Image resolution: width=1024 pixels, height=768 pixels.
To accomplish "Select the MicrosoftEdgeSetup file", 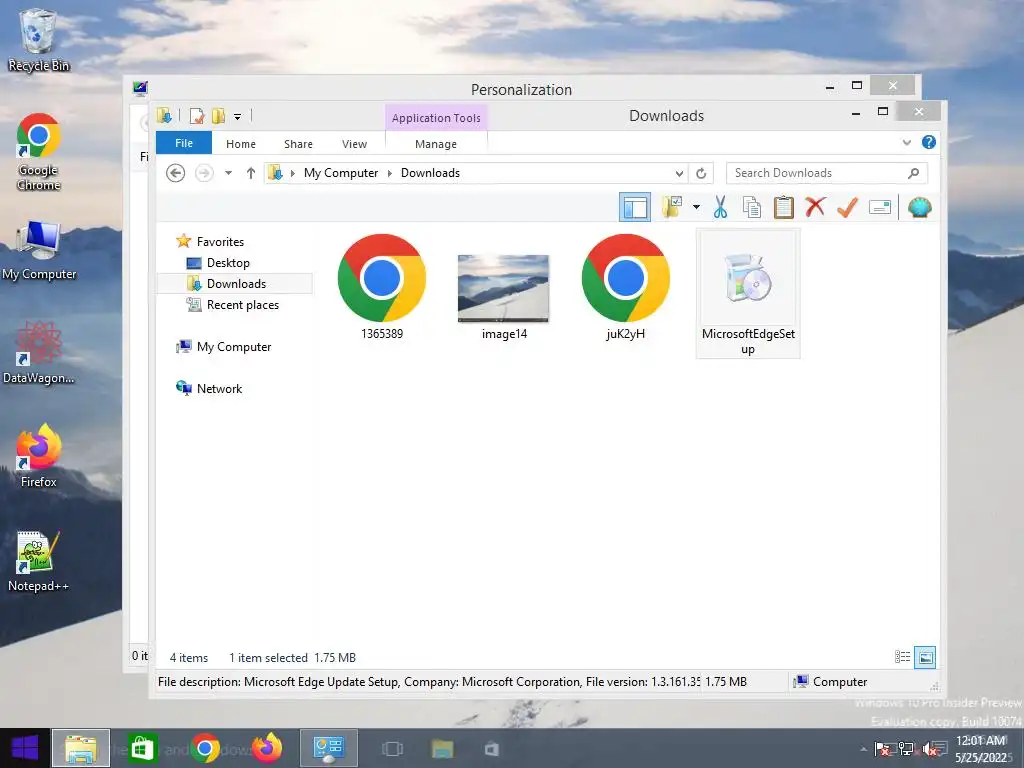I will tap(748, 293).
